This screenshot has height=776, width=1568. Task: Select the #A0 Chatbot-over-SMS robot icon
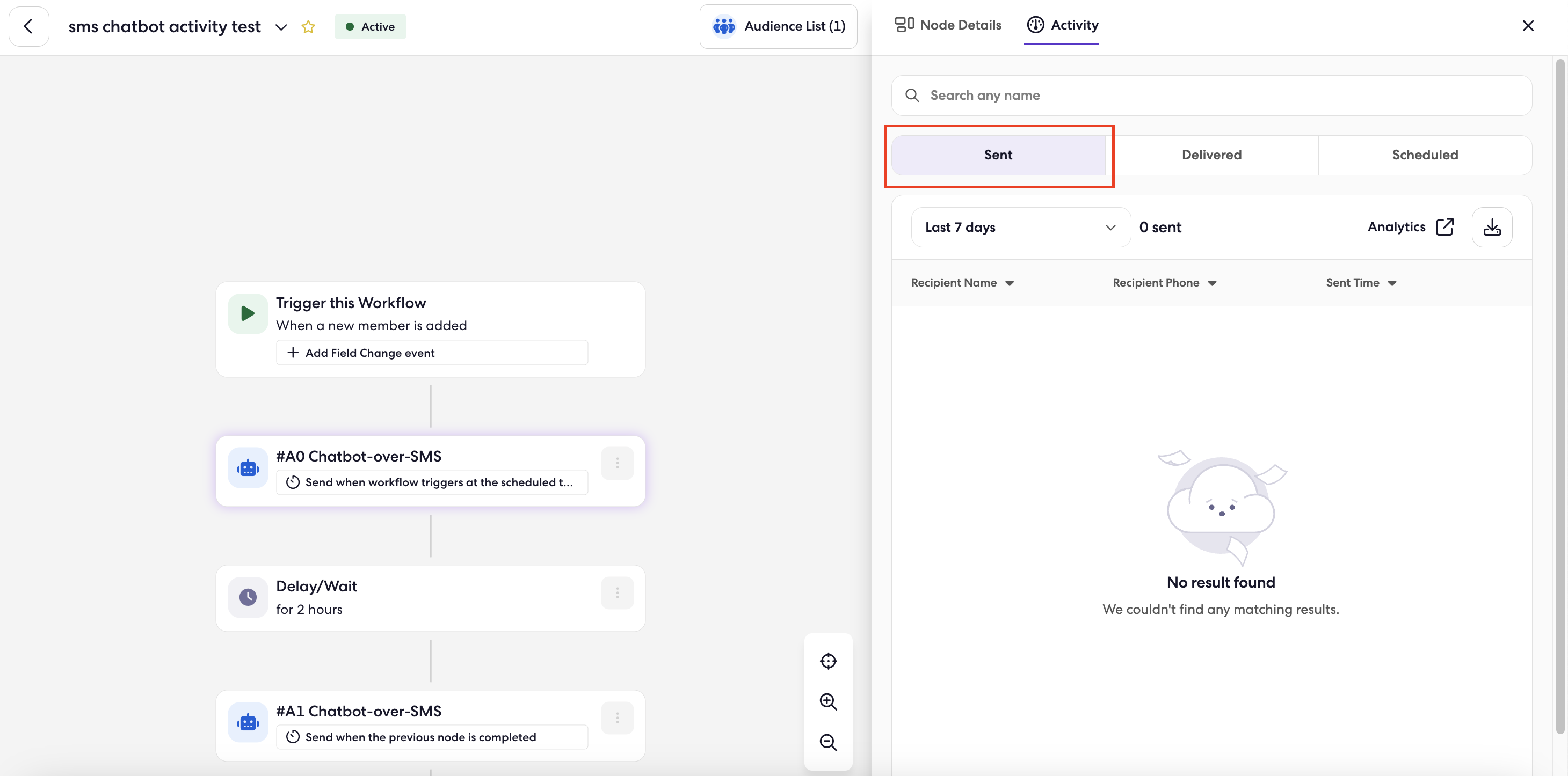pyautogui.click(x=248, y=467)
